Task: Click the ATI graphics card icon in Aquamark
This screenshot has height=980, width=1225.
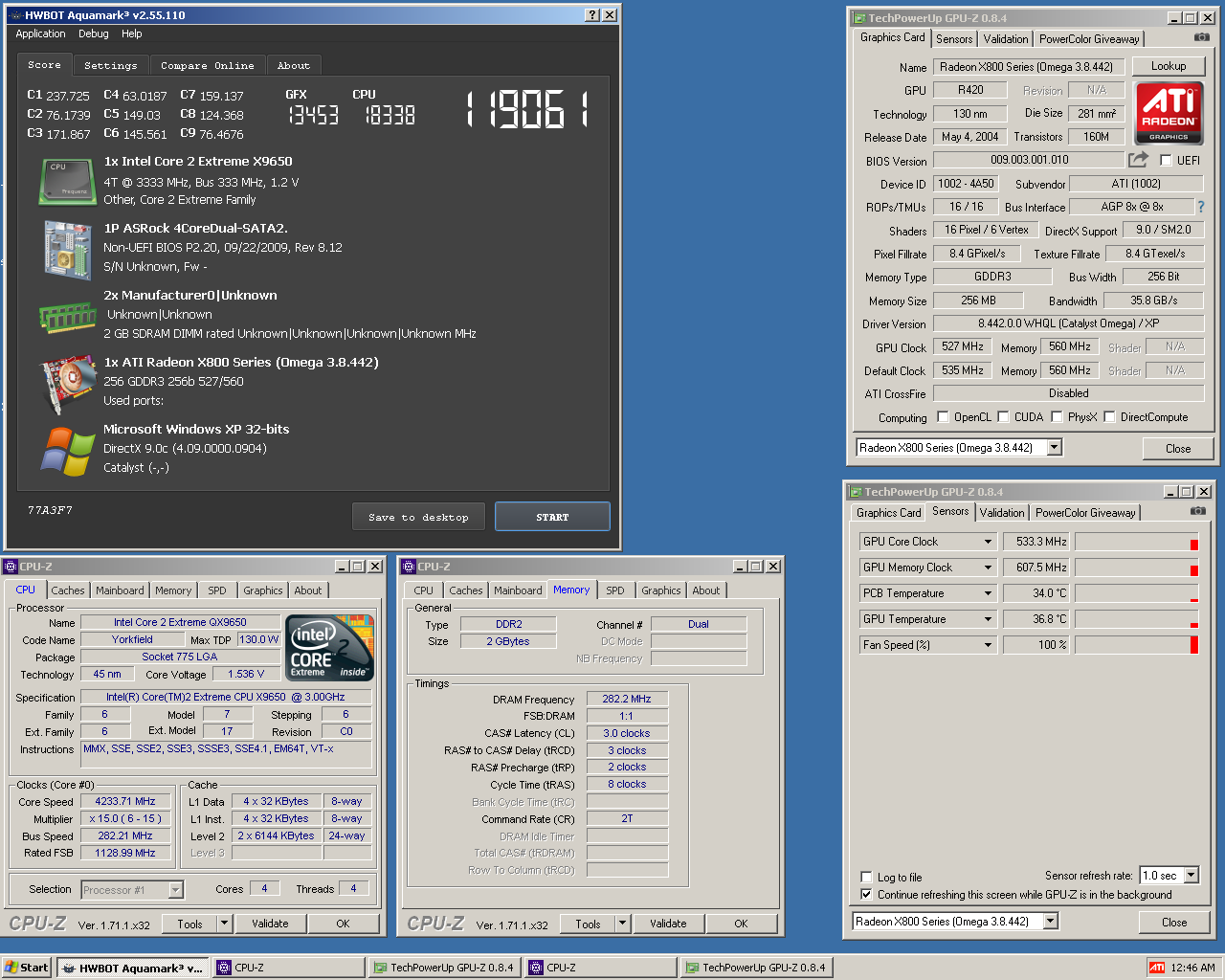Action: pos(67,383)
